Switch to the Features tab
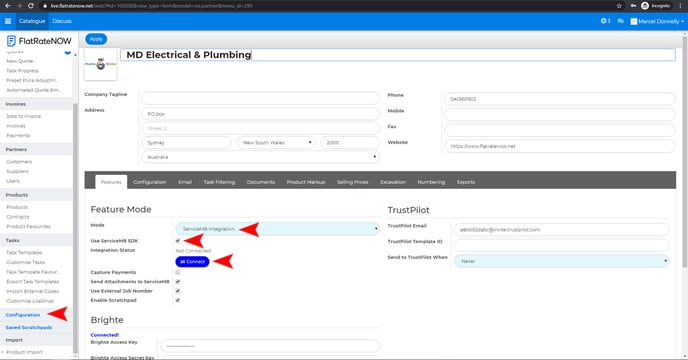Screen dimensions: 688x360 [x=111, y=182]
